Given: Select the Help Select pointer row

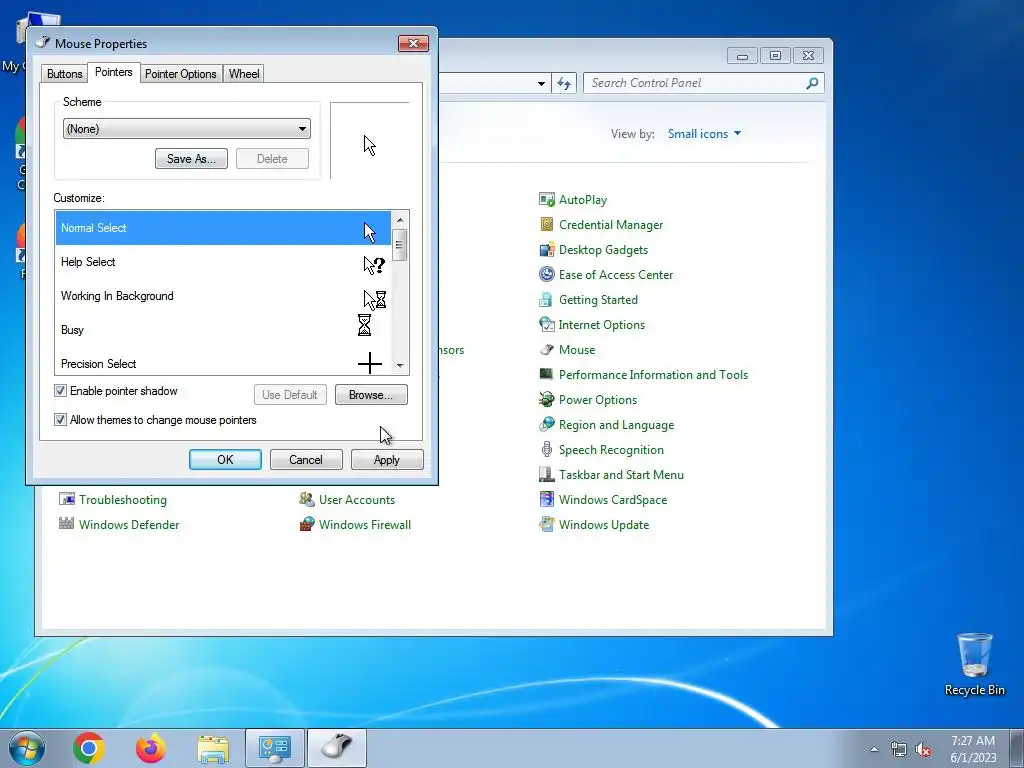Looking at the screenshot, I should coord(223,262).
